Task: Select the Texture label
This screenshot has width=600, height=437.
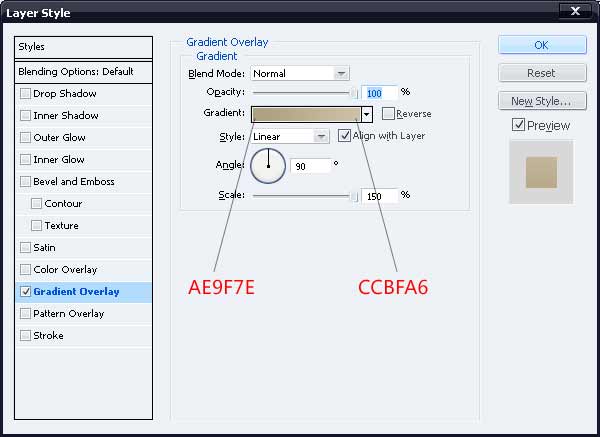Action: tap(61, 225)
